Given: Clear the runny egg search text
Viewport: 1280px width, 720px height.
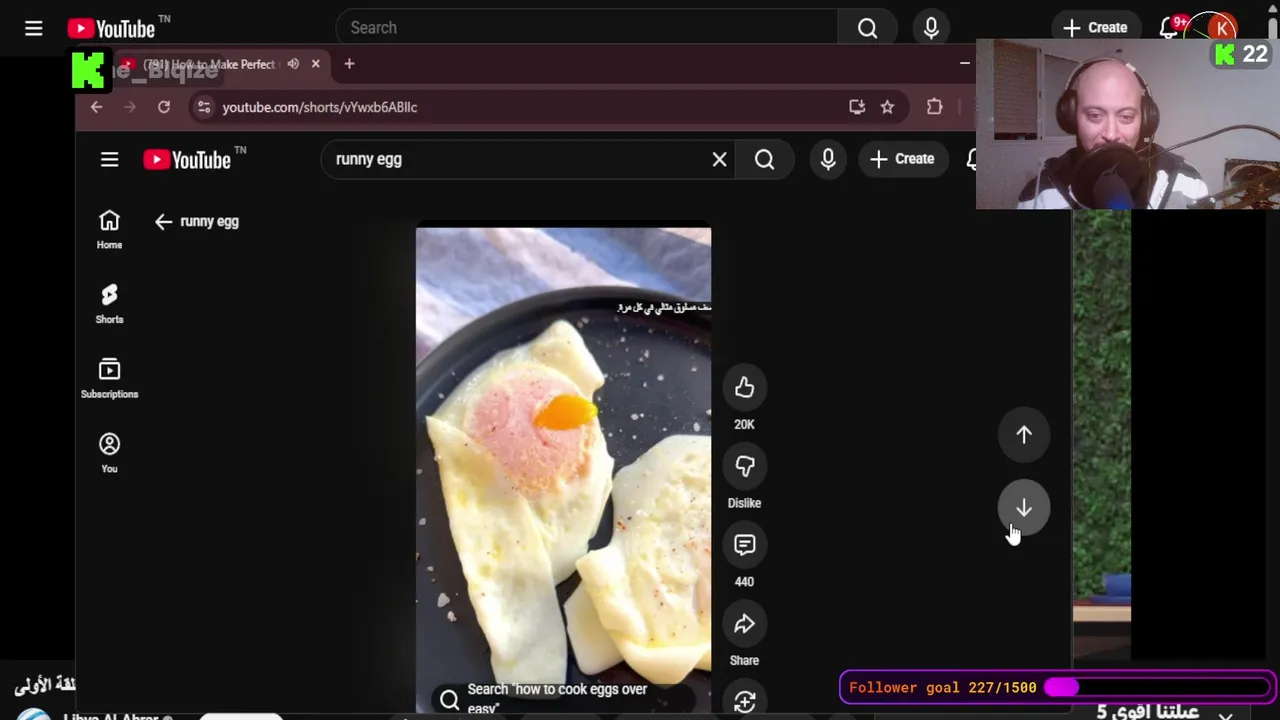Looking at the screenshot, I should pos(719,159).
